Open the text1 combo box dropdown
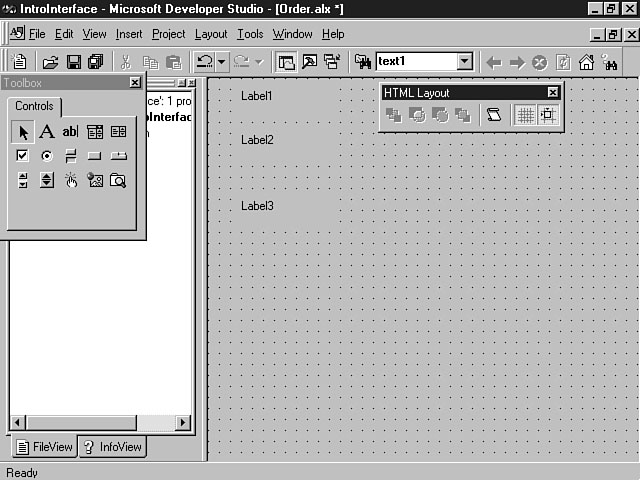Screen dimensions: 640x480 pos(464,62)
